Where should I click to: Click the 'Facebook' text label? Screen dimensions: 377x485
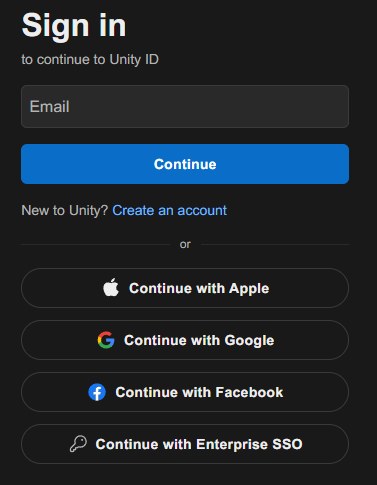[x=249, y=392]
